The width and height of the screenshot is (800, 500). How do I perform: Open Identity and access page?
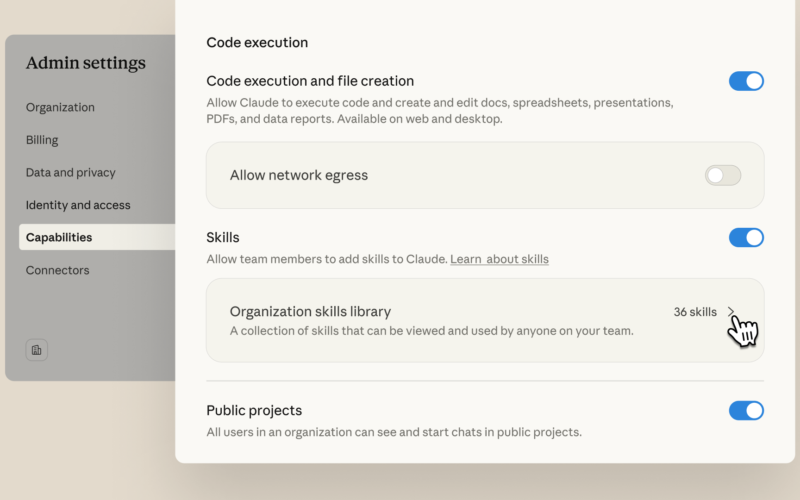pyautogui.click(x=78, y=205)
